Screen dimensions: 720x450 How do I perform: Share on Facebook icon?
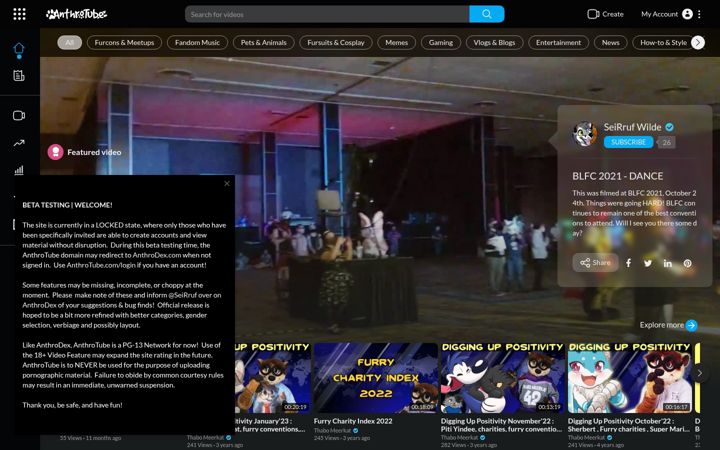coord(629,263)
